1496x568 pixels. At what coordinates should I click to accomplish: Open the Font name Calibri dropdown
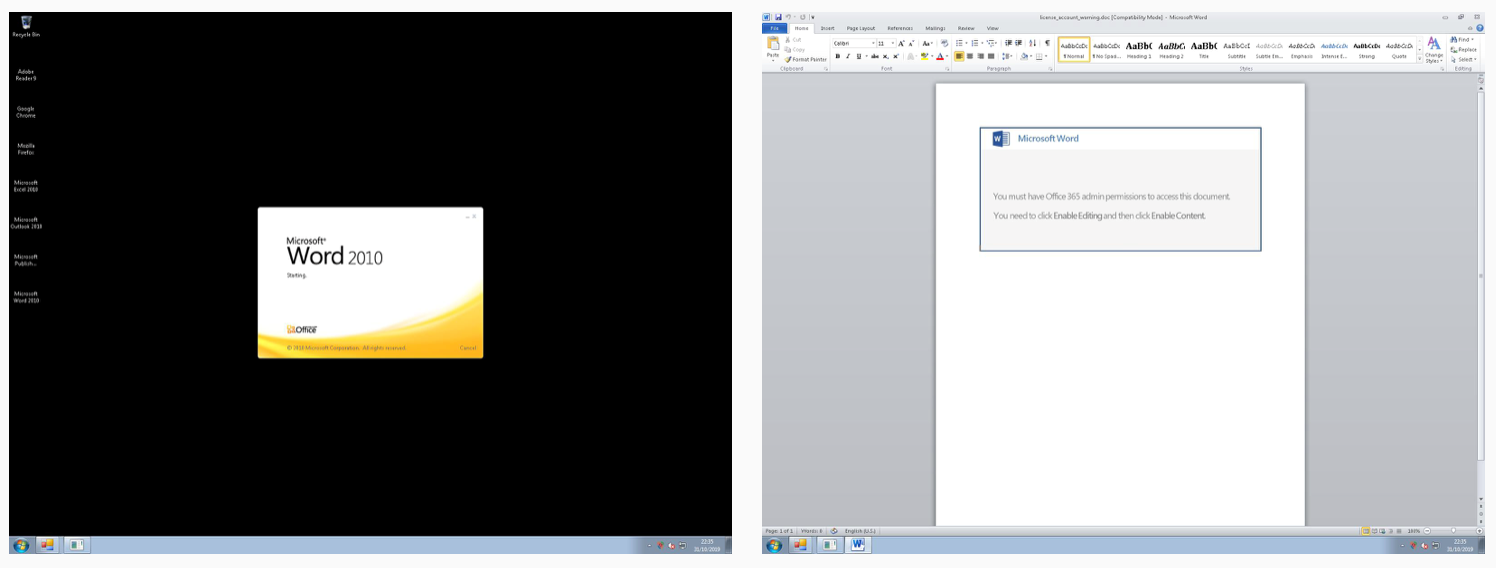coord(873,43)
